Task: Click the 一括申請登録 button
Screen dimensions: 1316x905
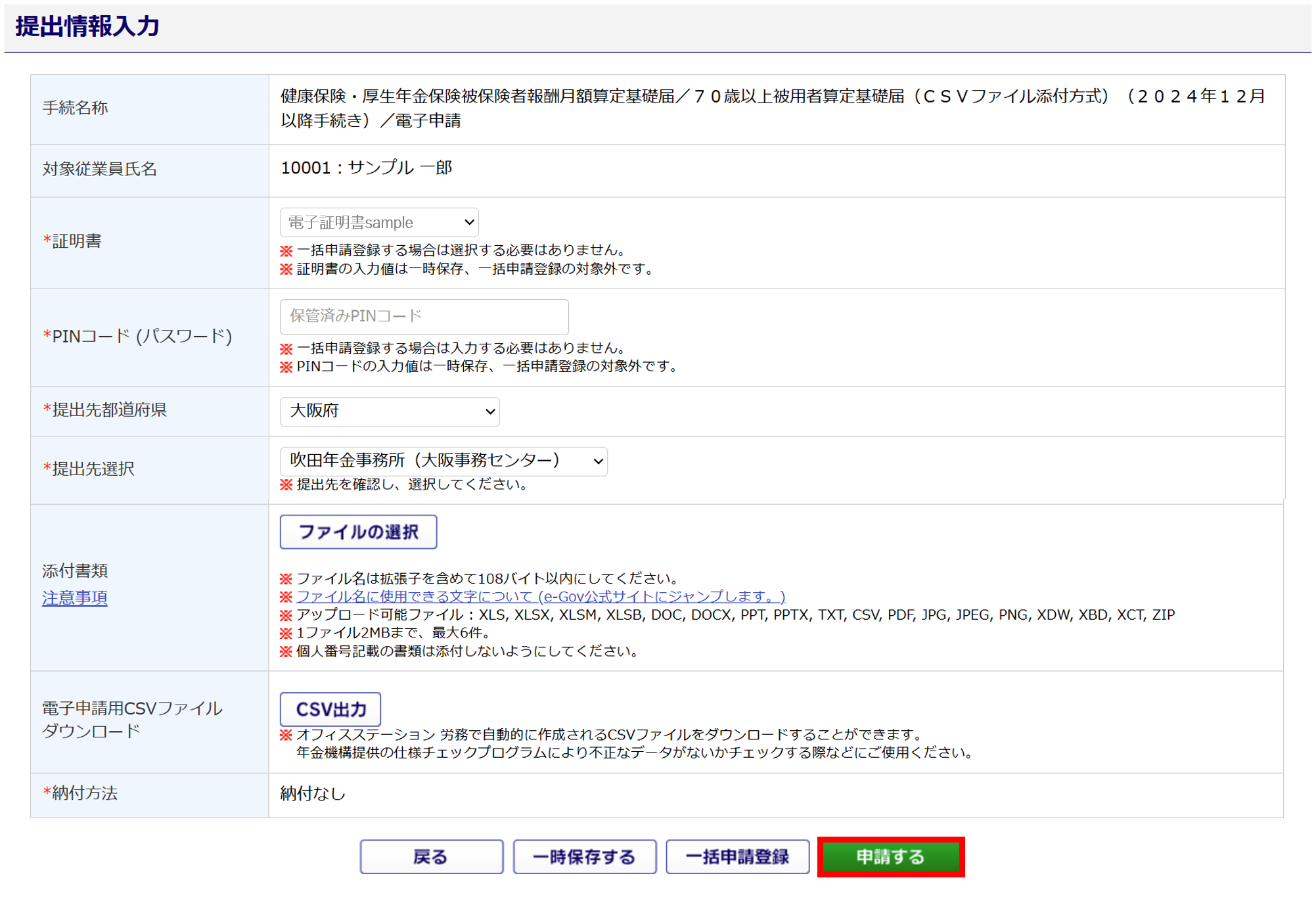Action: click(737, 856)
